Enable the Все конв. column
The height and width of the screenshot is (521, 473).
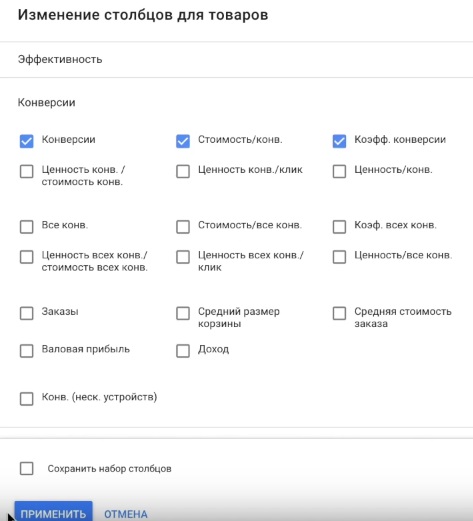point(26,227)
